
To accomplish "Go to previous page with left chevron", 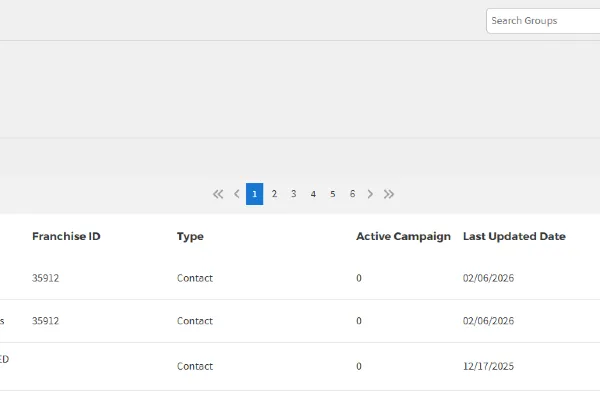I will pyautogui.click(x=237, y=194).
